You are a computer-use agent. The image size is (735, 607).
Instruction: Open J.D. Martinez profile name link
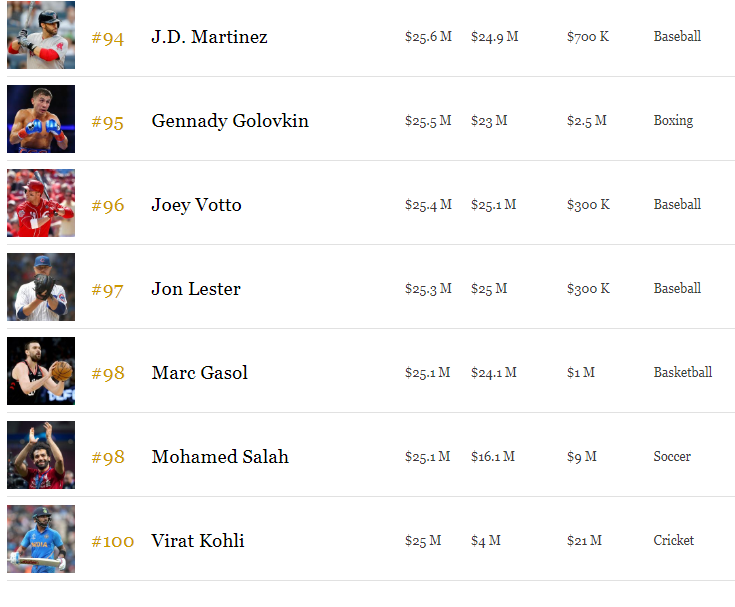click(x=209, y=37)
